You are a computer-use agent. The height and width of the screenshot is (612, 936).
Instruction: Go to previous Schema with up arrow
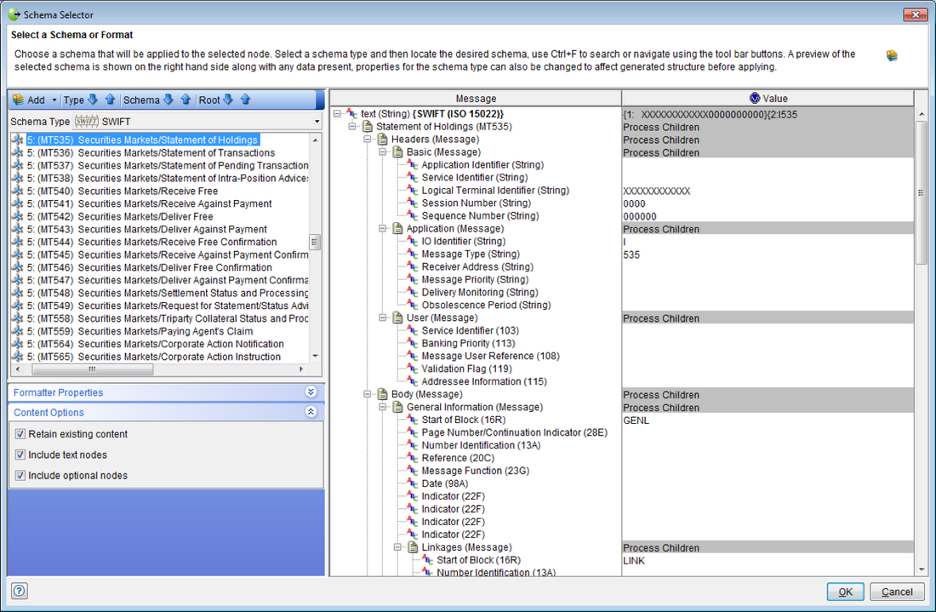(x=185, y=100)
